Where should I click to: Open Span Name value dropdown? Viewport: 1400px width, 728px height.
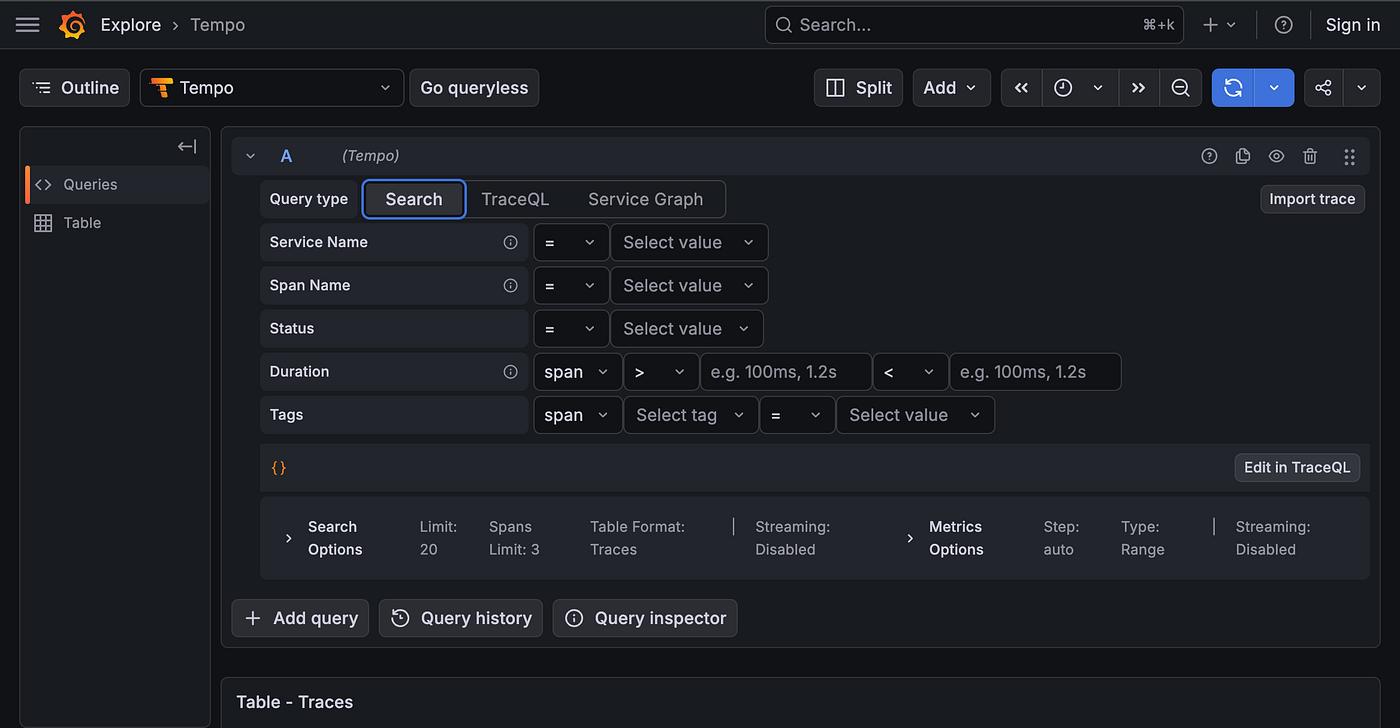pyautogui.click(x=689, y=285)
